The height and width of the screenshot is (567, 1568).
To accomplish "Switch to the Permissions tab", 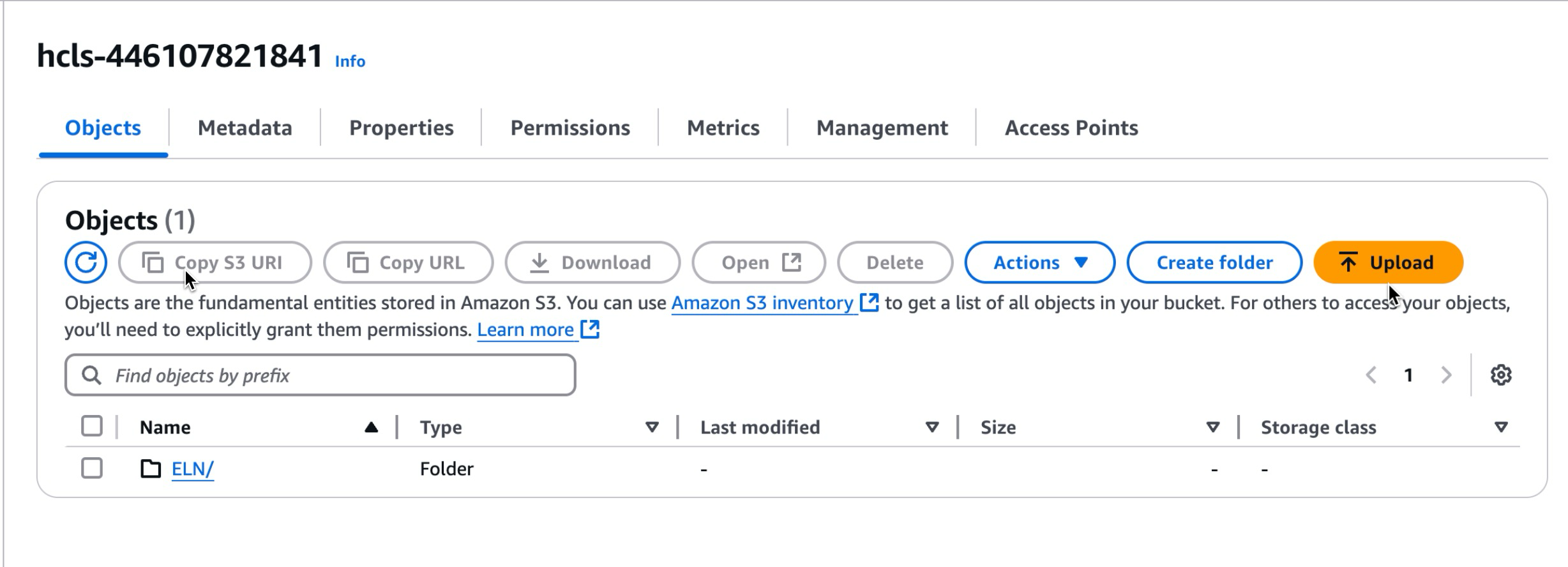I will click(x=569, y=128).
